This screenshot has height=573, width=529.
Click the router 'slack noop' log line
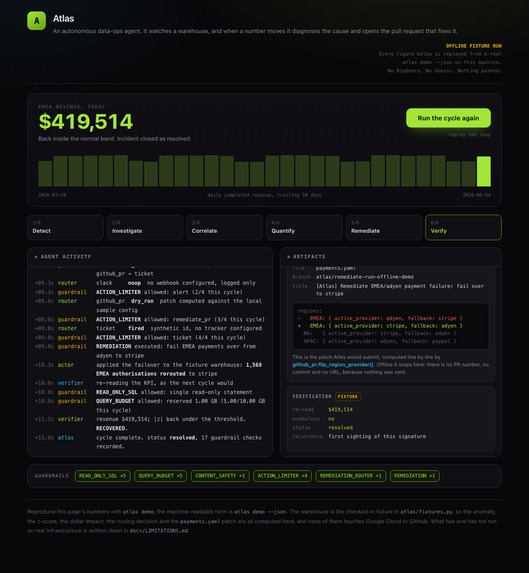click(x=150, y=283)
